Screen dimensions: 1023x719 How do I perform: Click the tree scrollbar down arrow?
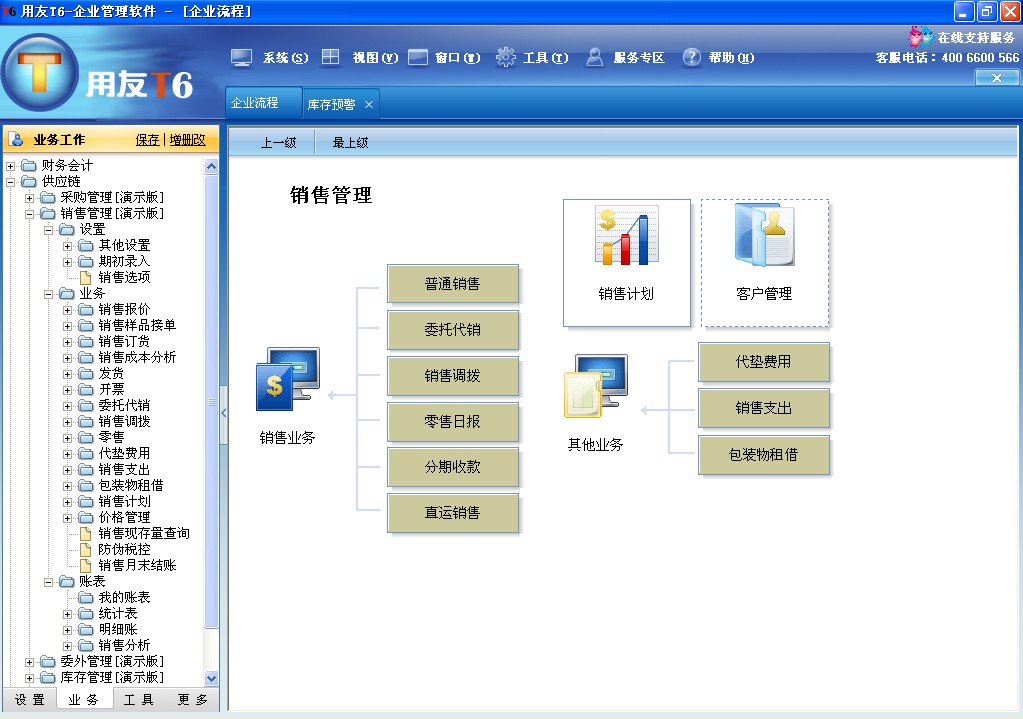coord(211,678)
